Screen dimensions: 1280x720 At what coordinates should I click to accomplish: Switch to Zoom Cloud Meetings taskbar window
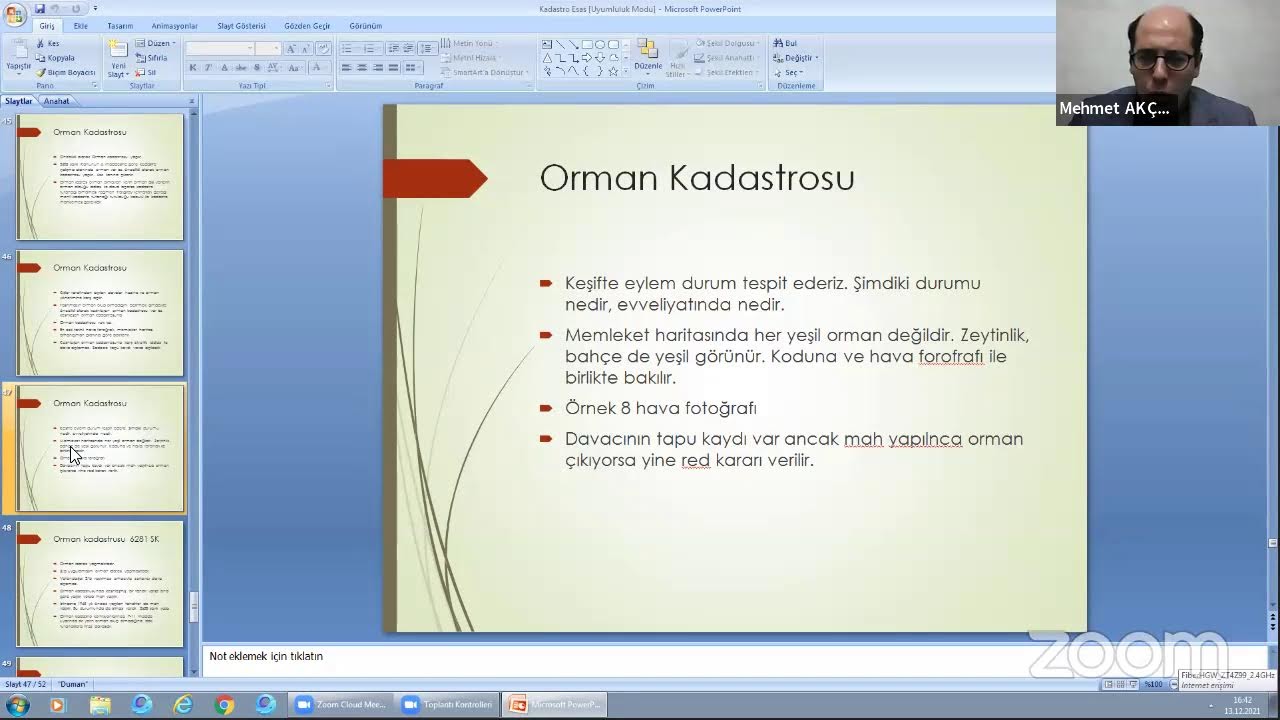point(341,705)
